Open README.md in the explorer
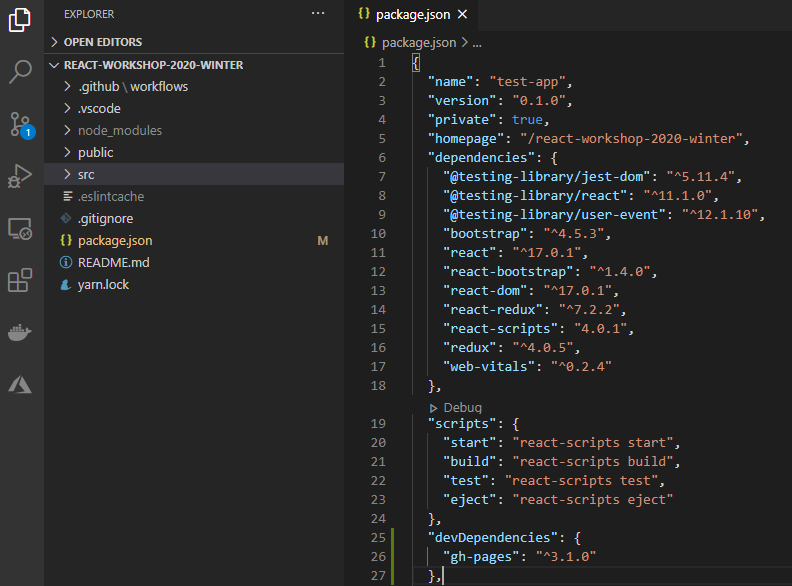 click(x=194, y=262)
